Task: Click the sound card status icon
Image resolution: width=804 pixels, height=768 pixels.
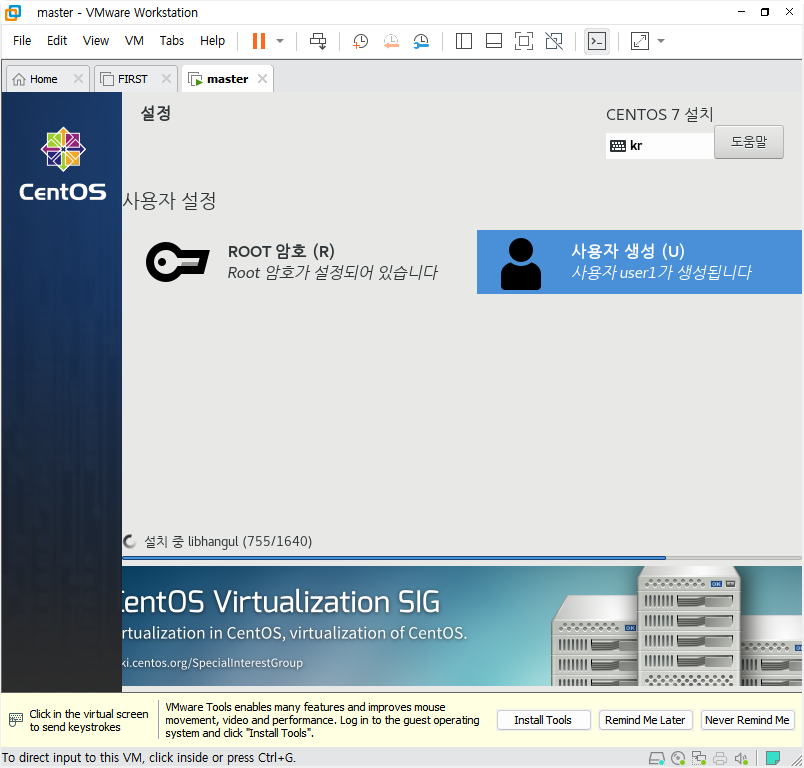Action: (x=741, y=758)
